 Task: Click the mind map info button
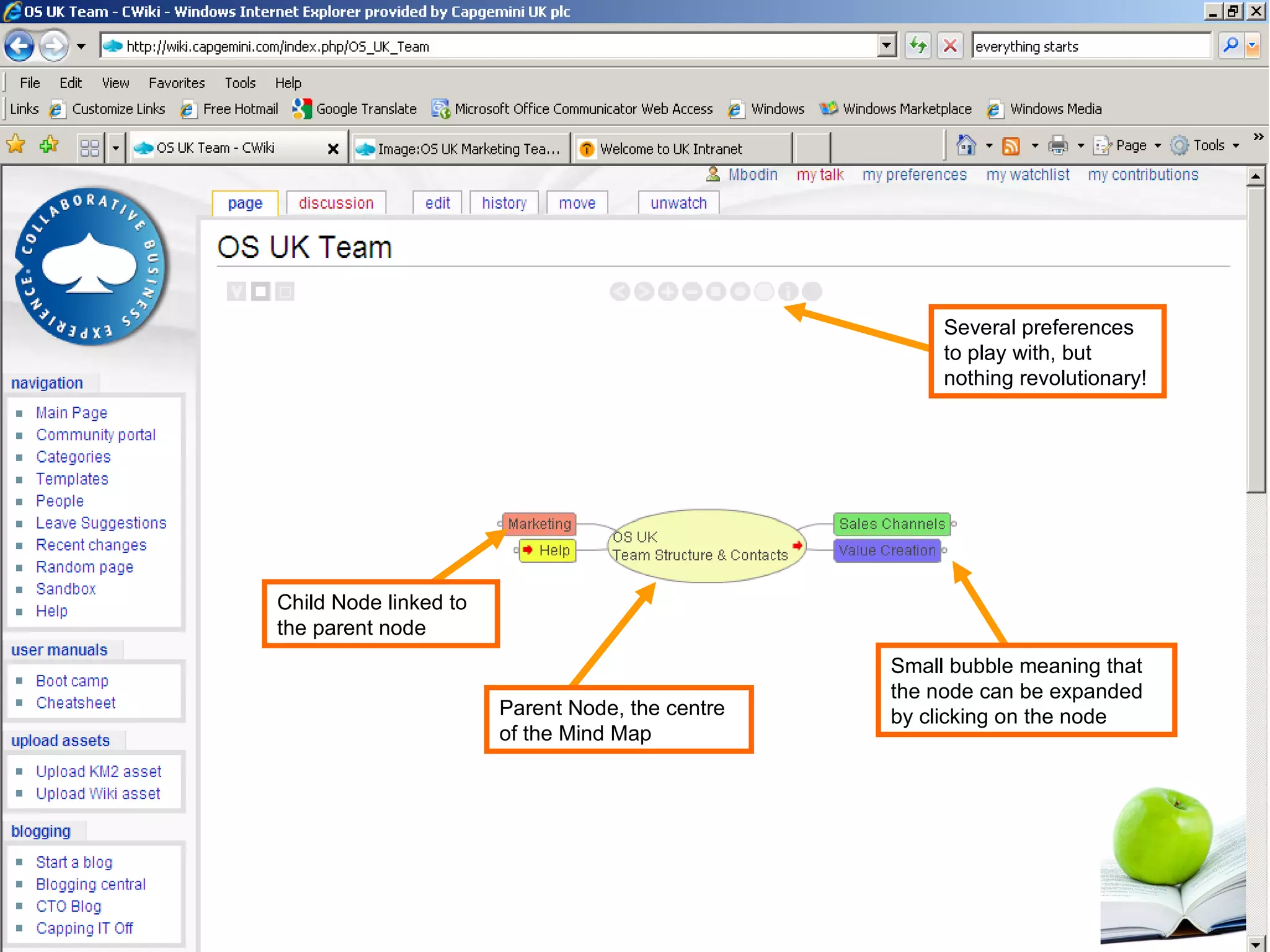click(788, 291)
